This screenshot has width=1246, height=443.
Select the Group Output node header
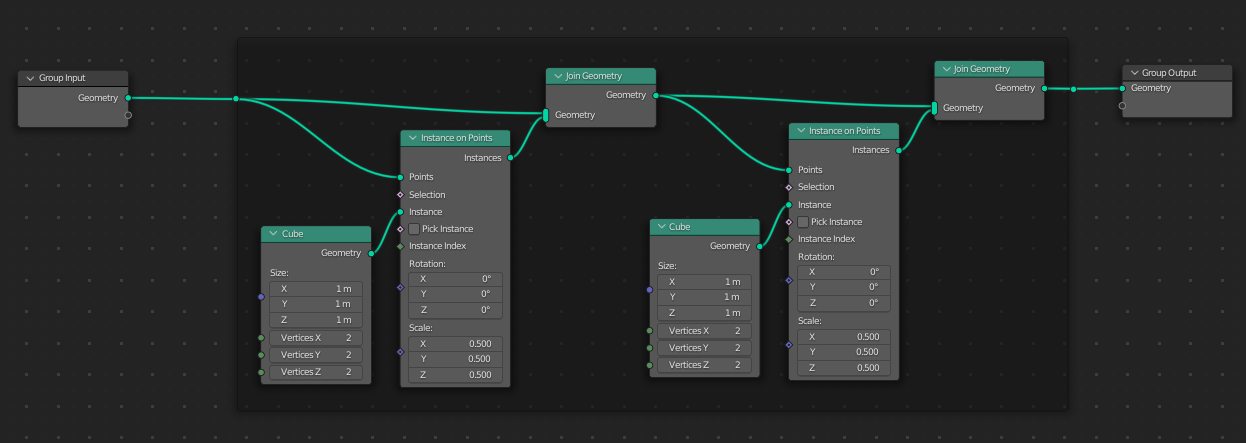pos(1177,73)
